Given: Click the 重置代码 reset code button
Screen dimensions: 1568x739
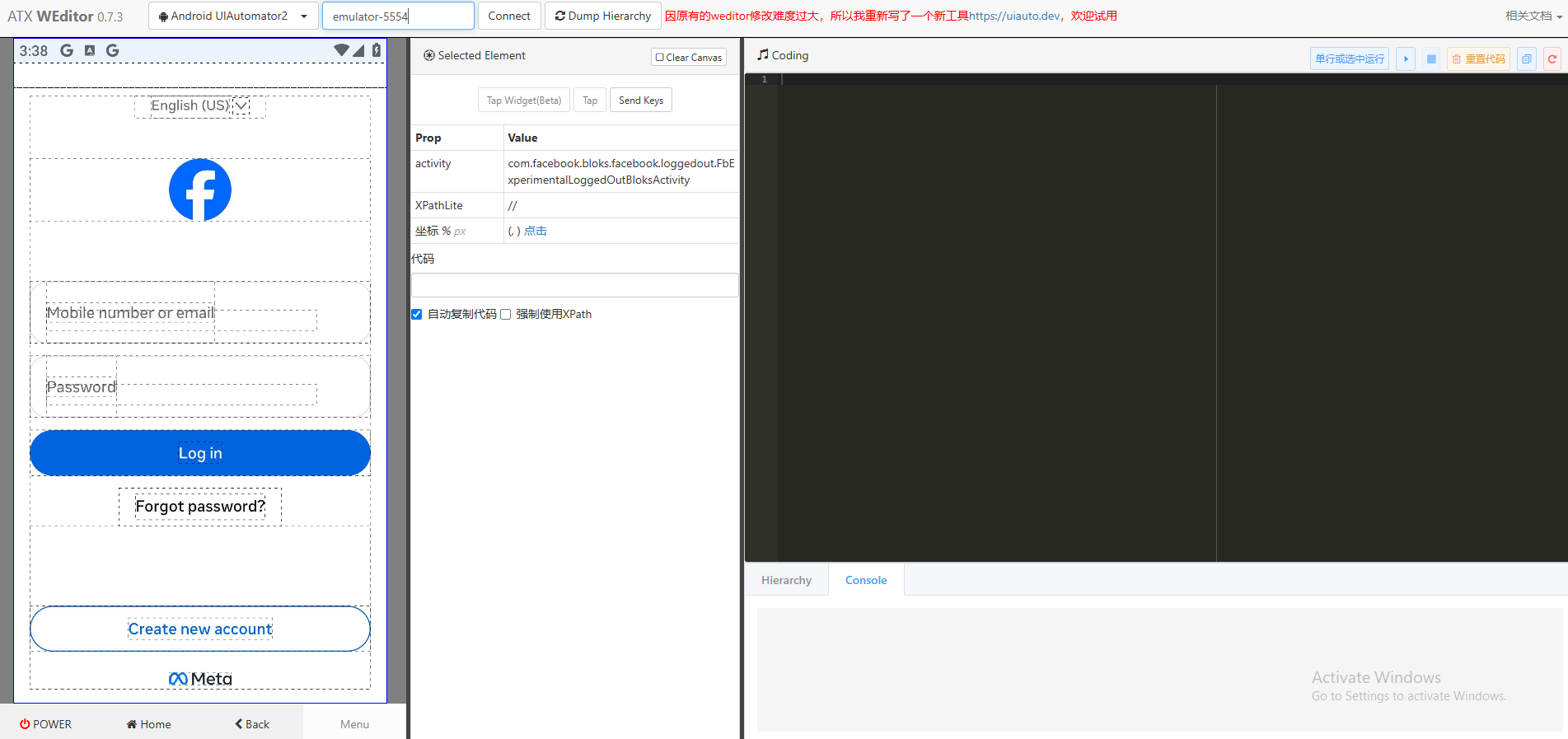Looking at the screenshot, I should [x=1478, y=58].
